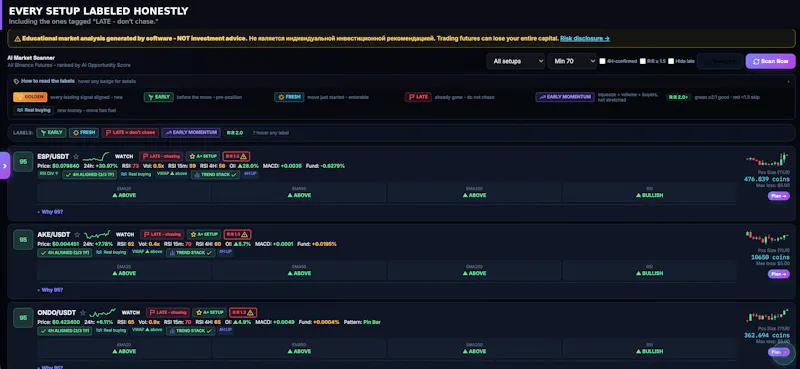The width and height of the screenshot is (800, 369).
Task: Click the 95 score badge on AKE/USDT
Action: (x=23, y=240)
